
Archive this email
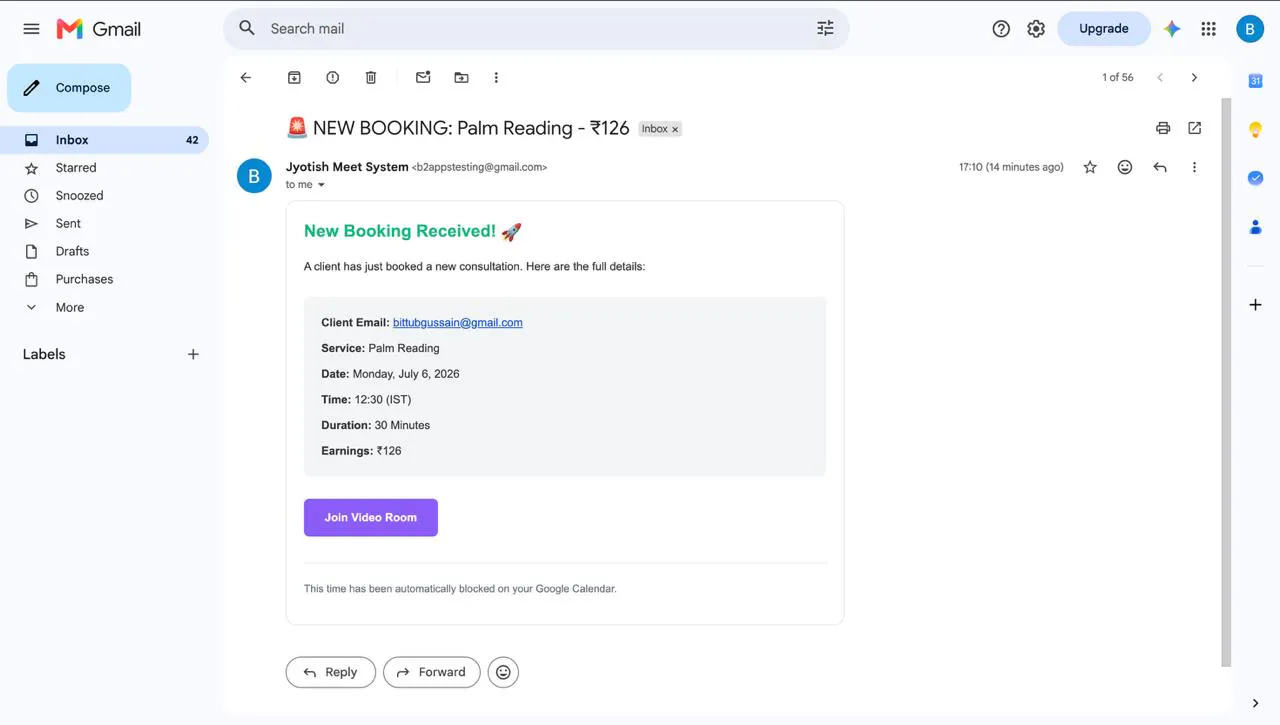pos(294,77)
